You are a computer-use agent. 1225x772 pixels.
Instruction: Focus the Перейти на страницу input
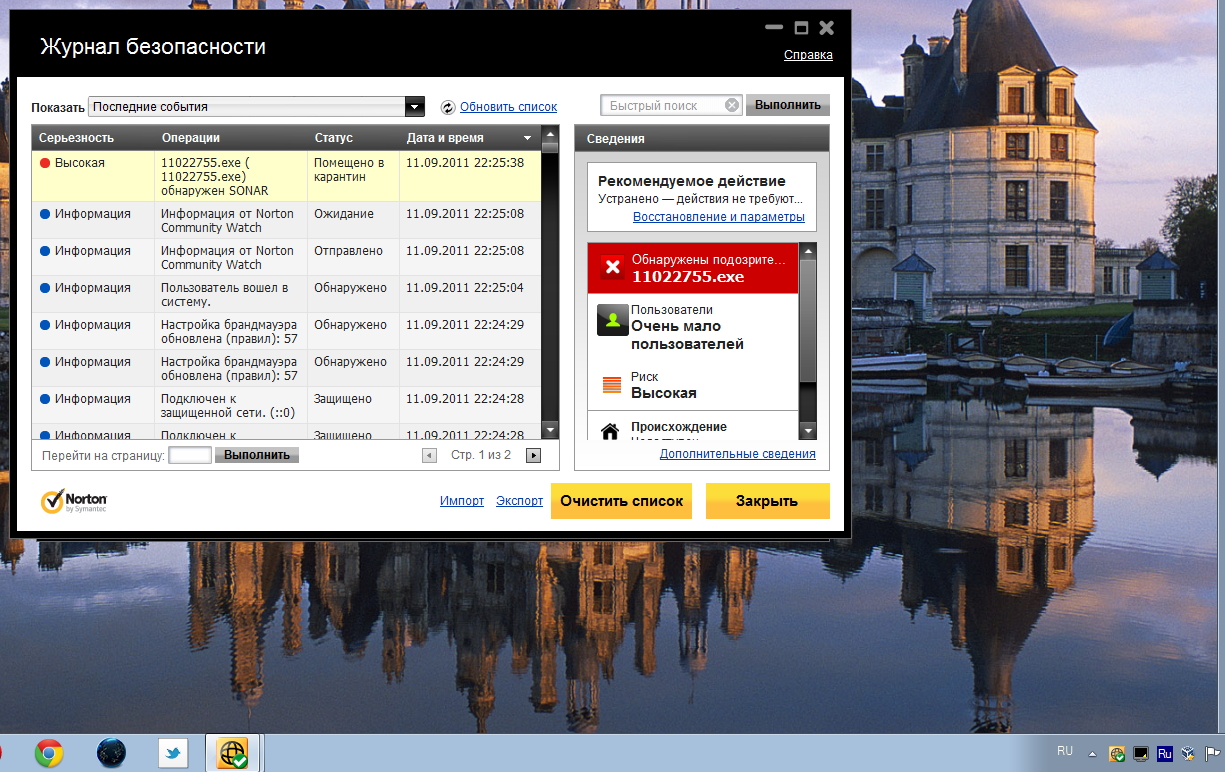click(x=190, y=455)
